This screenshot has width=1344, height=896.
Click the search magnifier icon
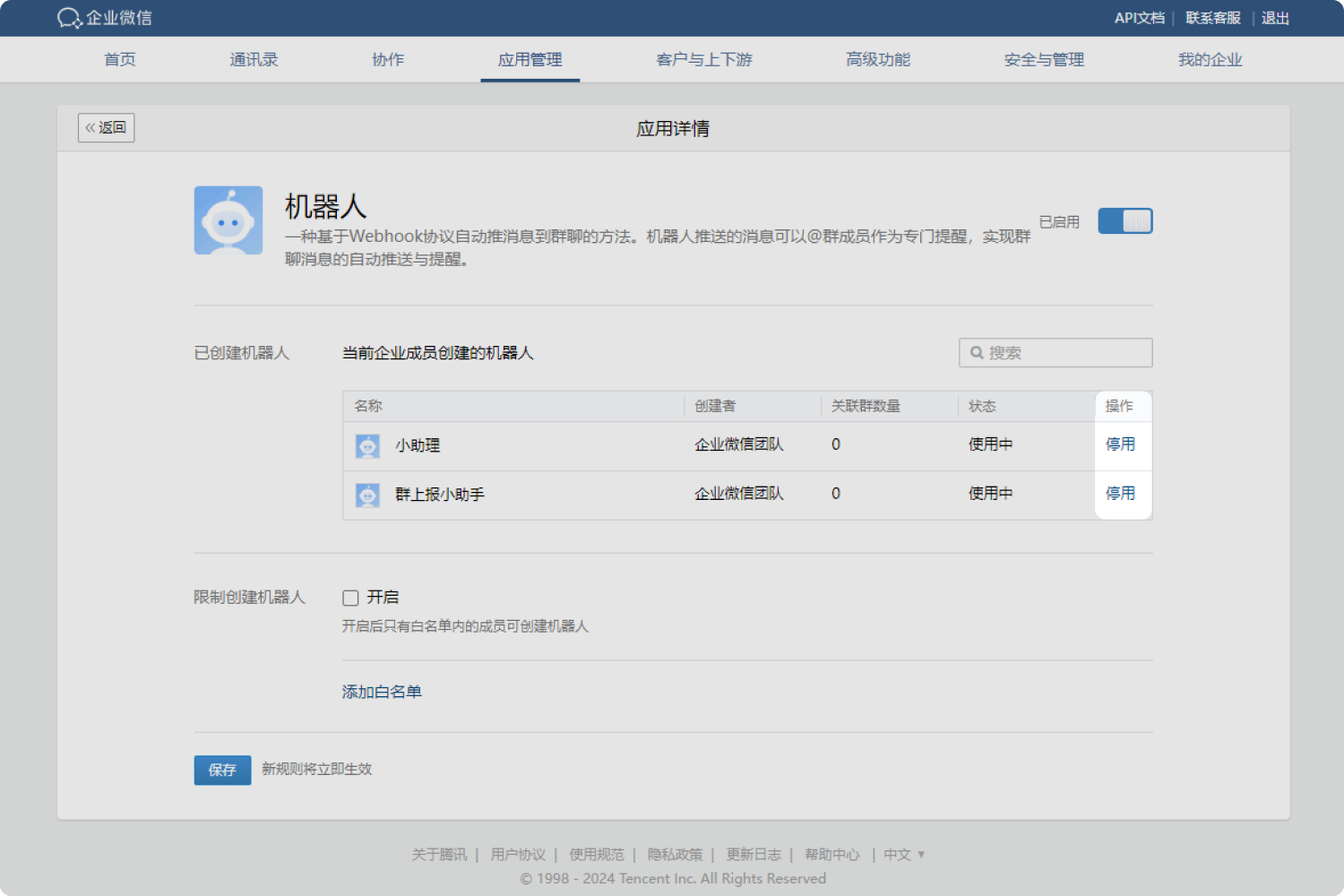[x=977, y=353]
